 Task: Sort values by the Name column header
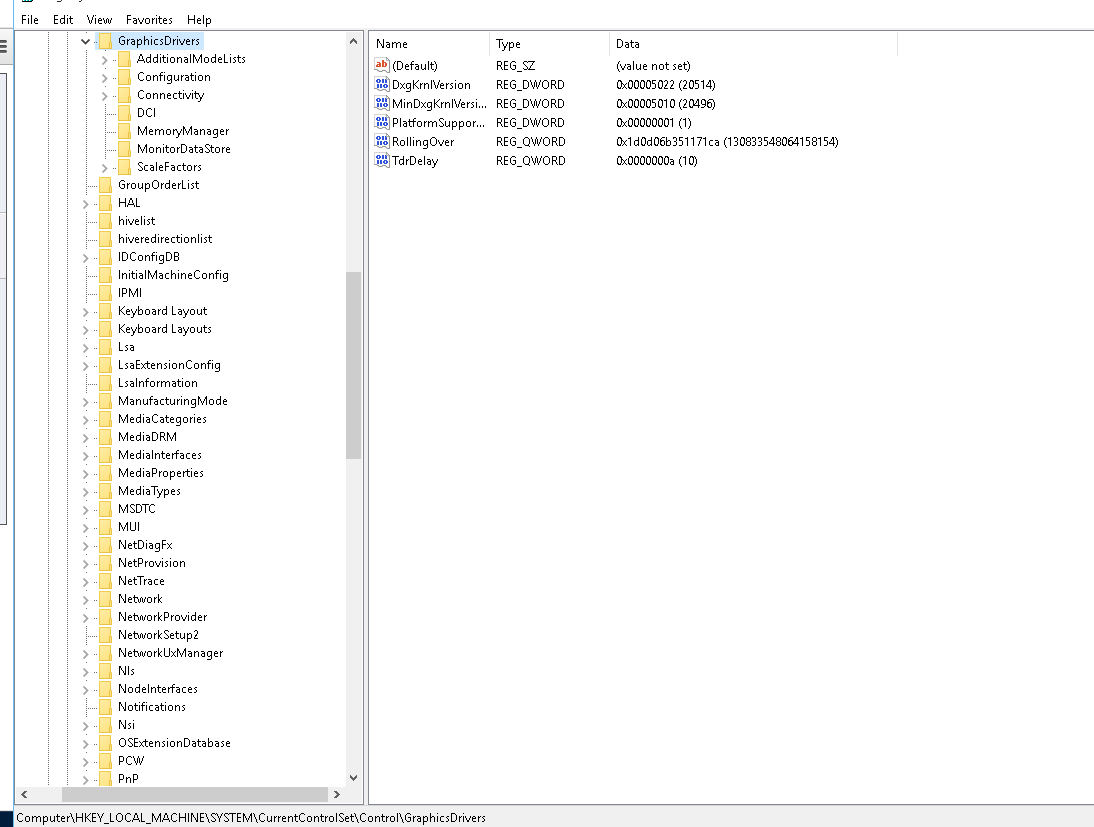coord(429,43)
